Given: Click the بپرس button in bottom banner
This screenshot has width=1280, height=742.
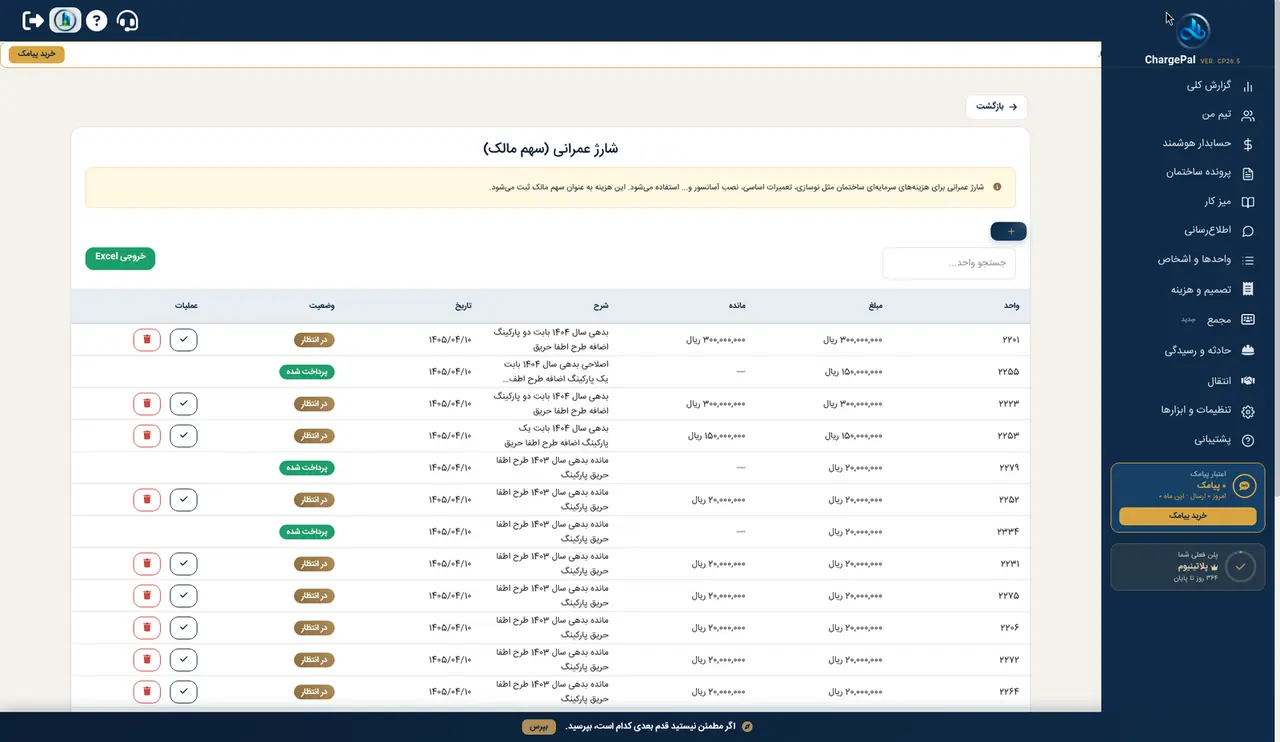Looking at the screenshot, I should [x=538, y=726].
